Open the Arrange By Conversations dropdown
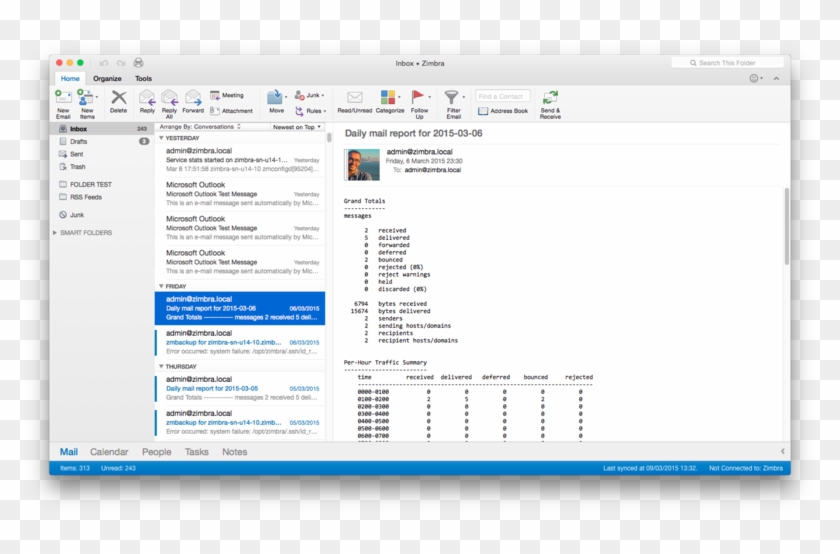Image resolution: width=840 pixels, height=554 pixels. tap(200, 127)
